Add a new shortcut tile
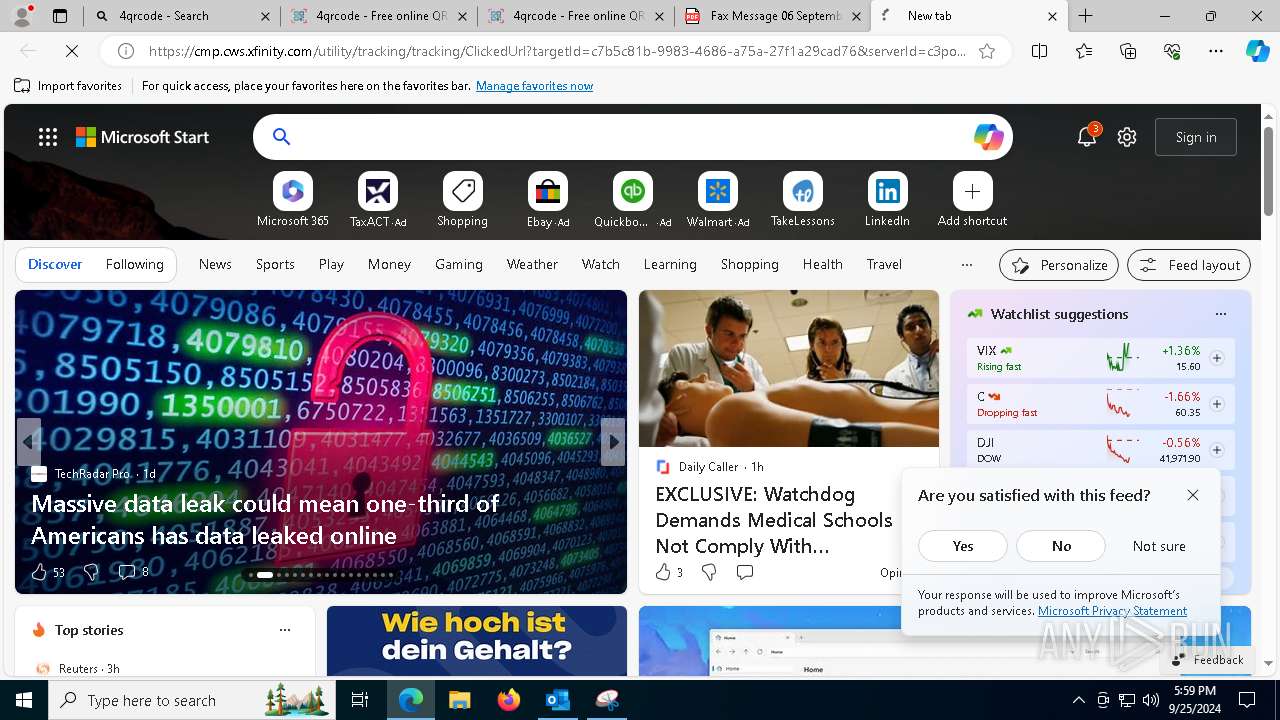The image size is (1280, 720). coord(972,200)
